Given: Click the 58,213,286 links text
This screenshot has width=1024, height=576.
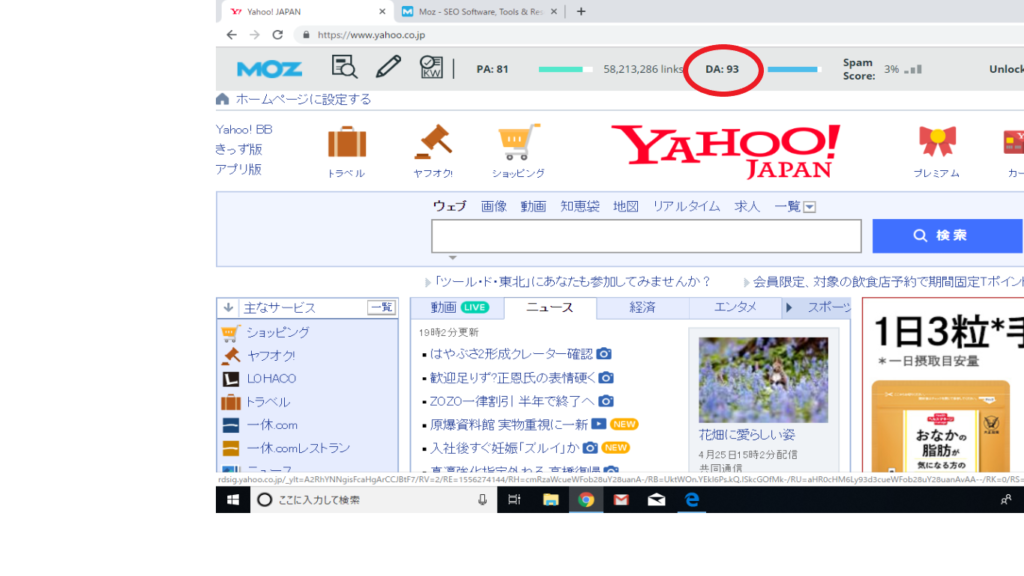Looking at the screenshot, I should (643, 69).
